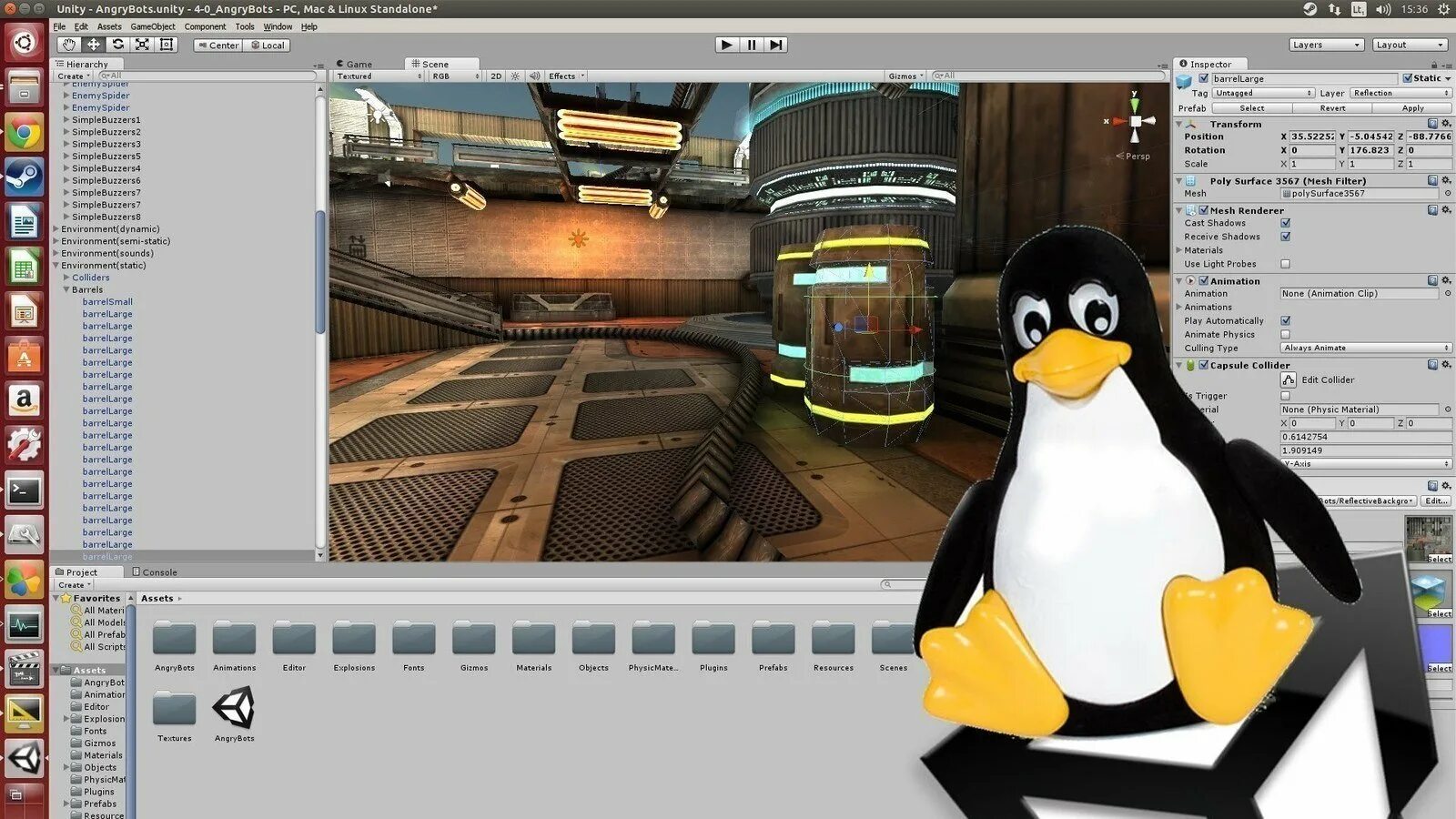The width and height of the screenshot is (1456, 819).
Task: Select the Rotate transform tool
Action: (118, 45)
